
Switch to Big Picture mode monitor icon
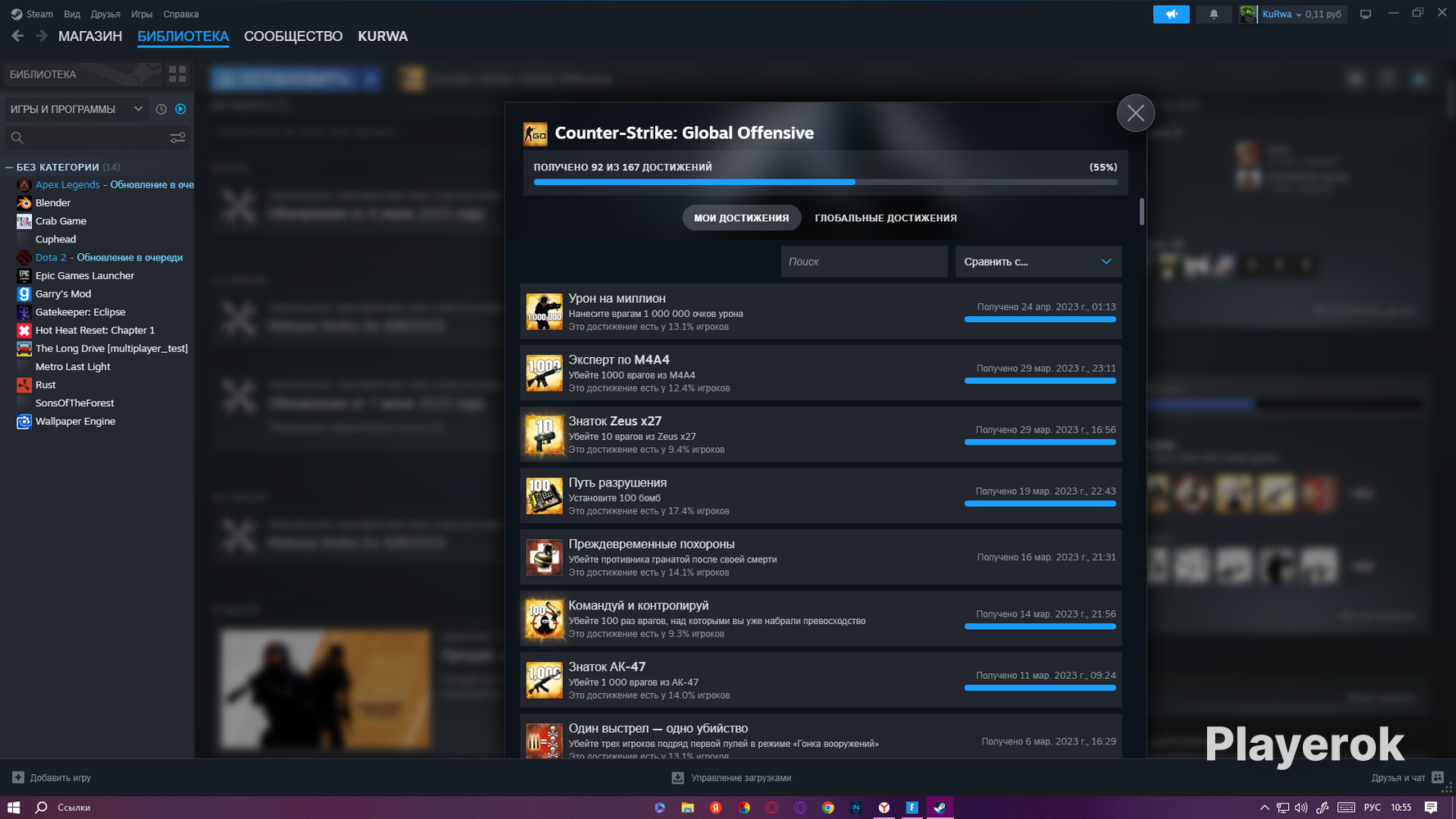[1365, 14]
